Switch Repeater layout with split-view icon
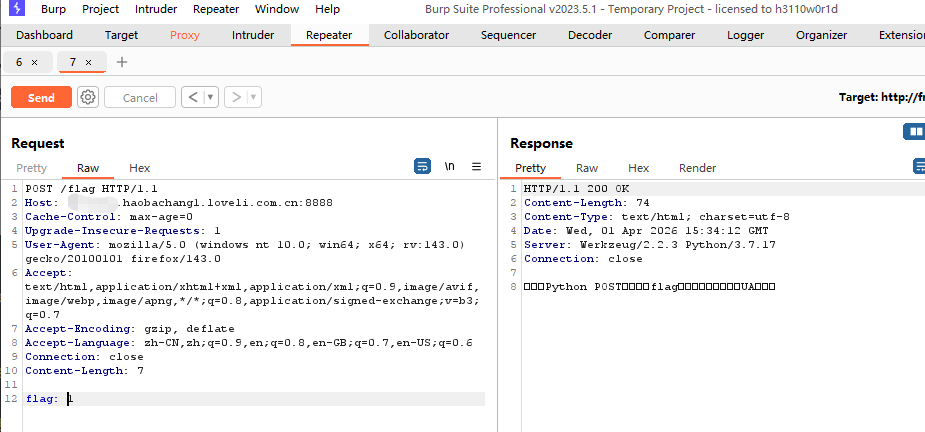 915,131
